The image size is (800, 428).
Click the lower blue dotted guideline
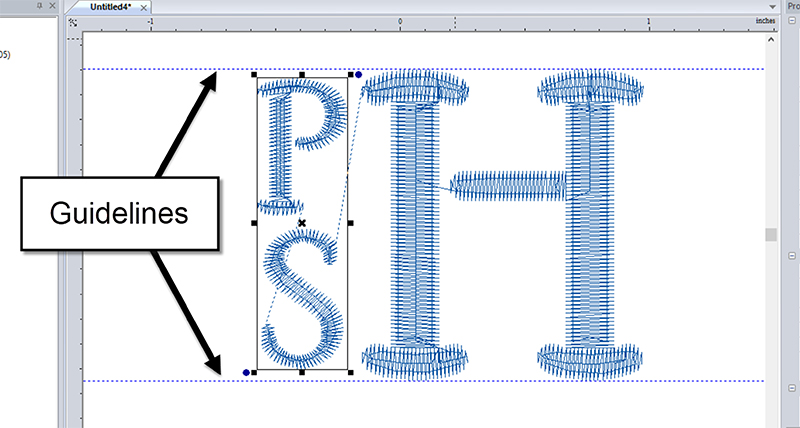[x=423, y=381]
